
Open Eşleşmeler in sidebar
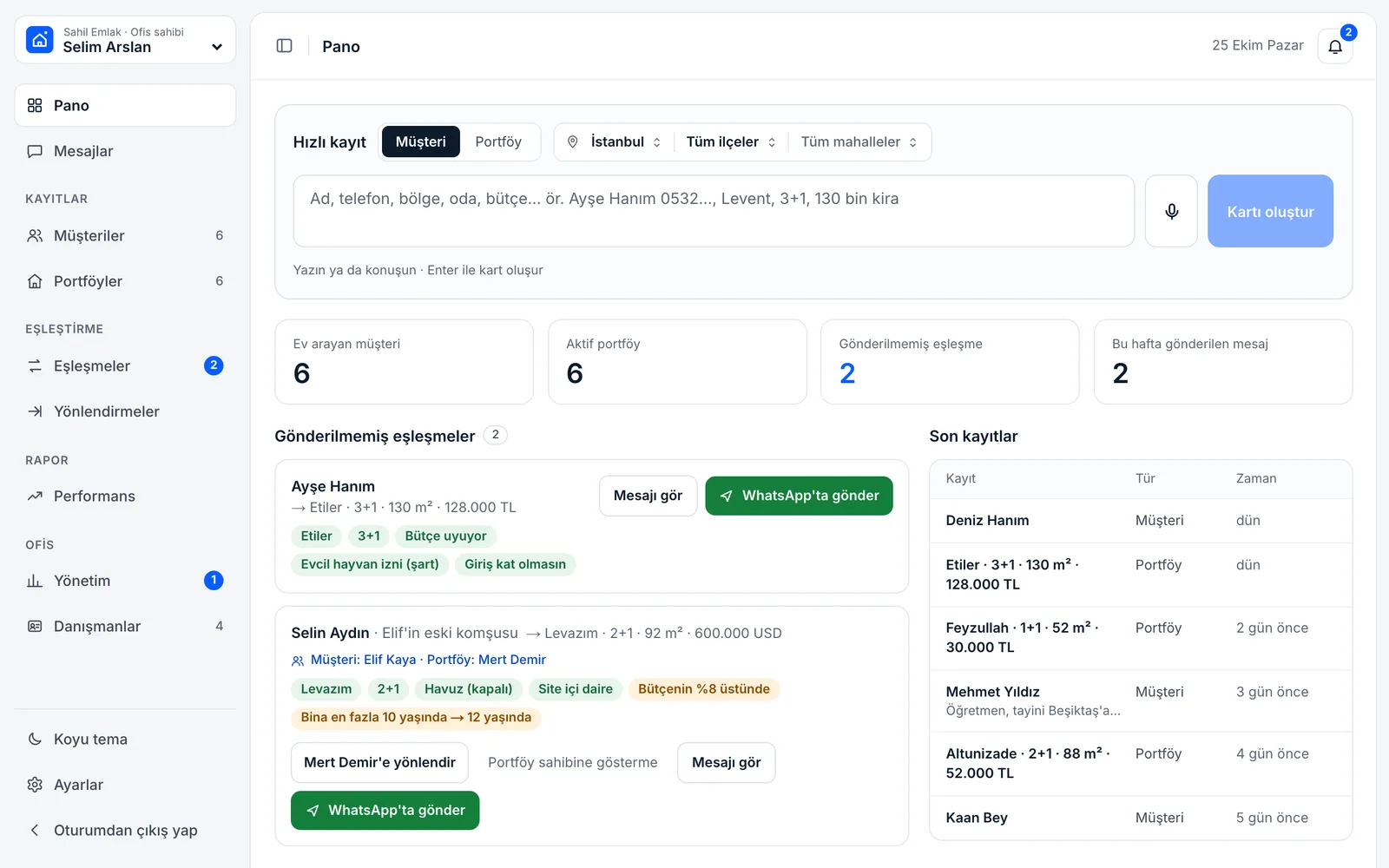coord(125,365)
